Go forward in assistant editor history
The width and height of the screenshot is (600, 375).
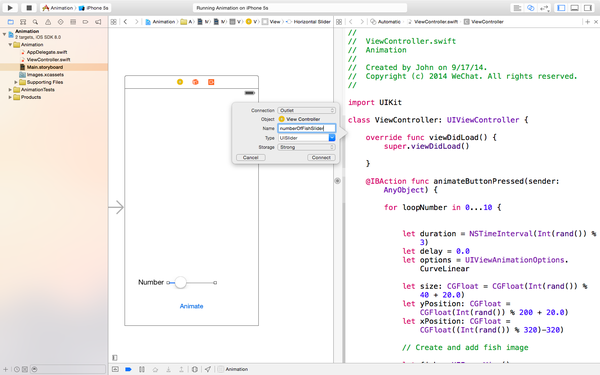pos(362,22)
